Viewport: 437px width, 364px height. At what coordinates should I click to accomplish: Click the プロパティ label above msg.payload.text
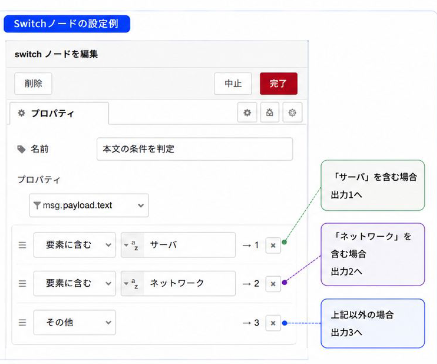click(39, 180)
